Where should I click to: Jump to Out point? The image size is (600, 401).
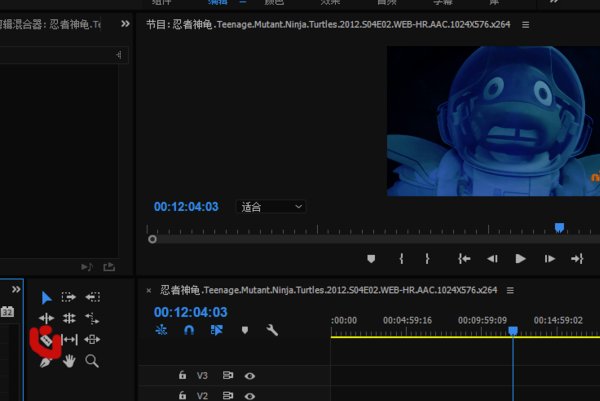pos(577,259)
